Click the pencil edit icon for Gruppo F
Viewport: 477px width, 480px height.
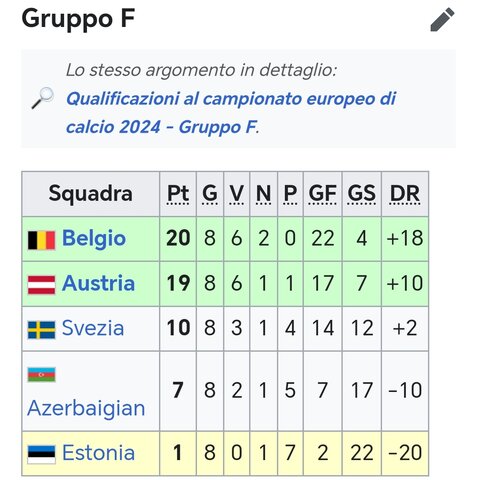tap(442, 20)
